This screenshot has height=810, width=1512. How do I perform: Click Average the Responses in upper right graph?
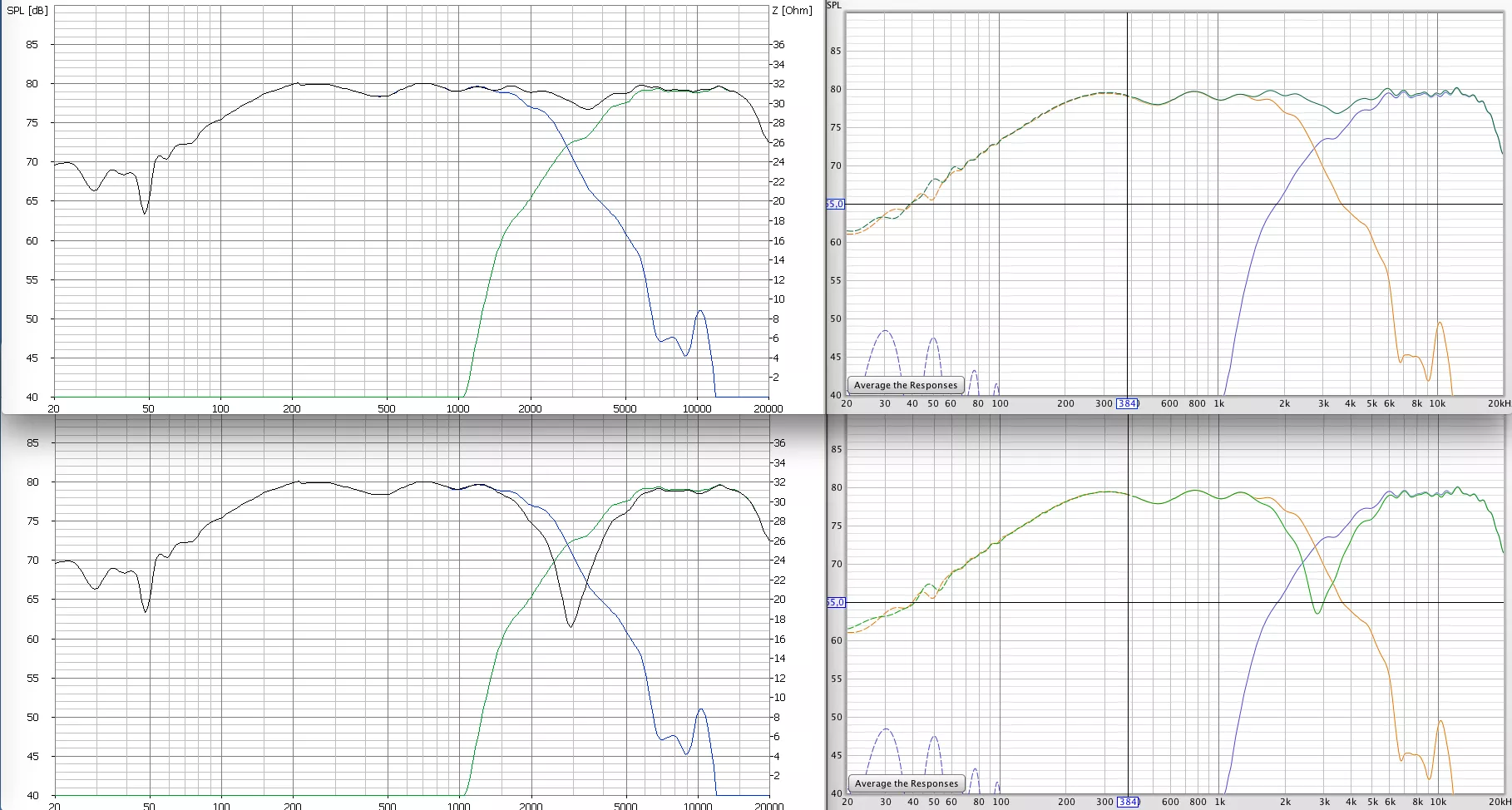pyautogui.click(x=906, y=385)
